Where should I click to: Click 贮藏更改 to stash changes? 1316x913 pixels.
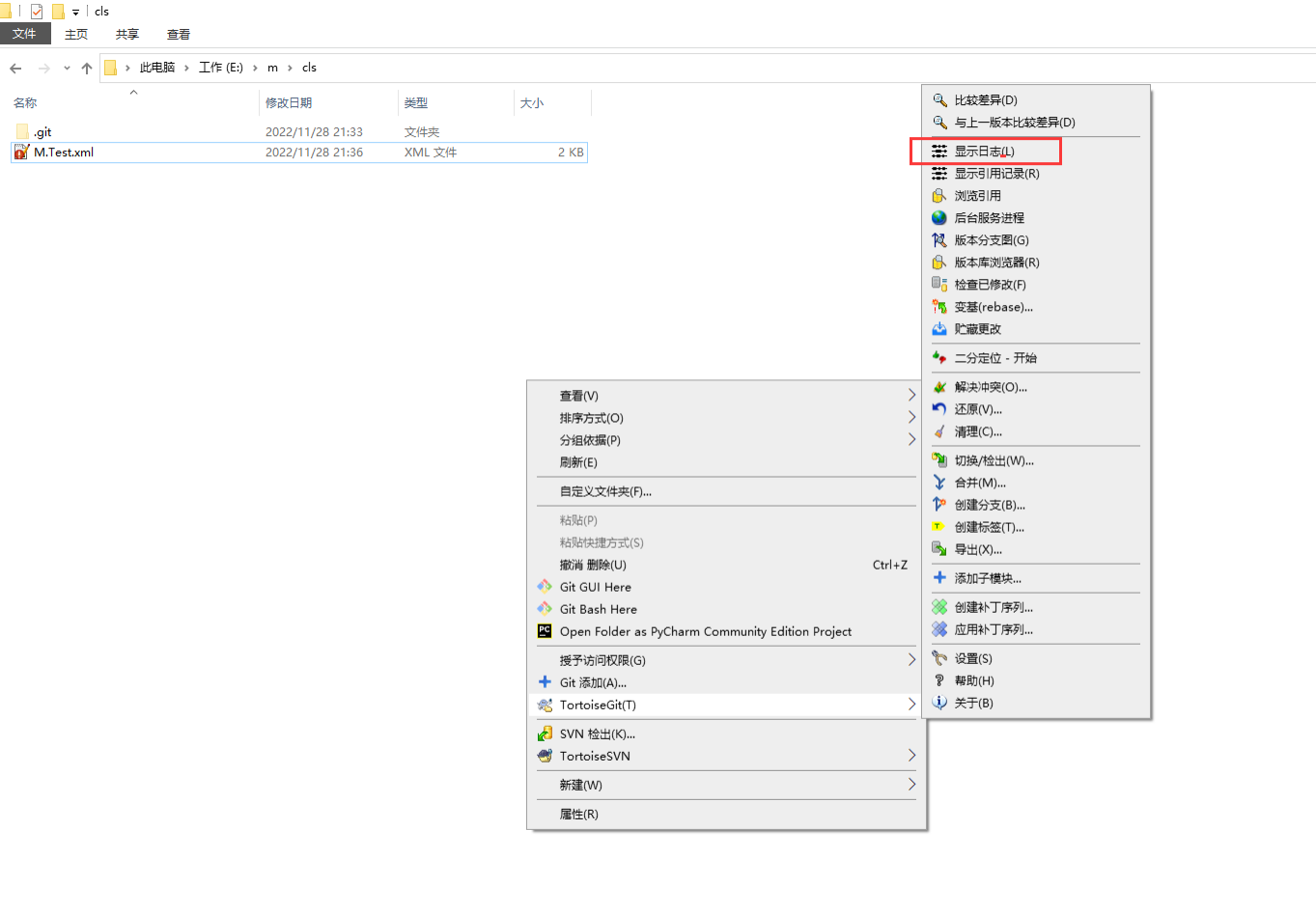979,328
